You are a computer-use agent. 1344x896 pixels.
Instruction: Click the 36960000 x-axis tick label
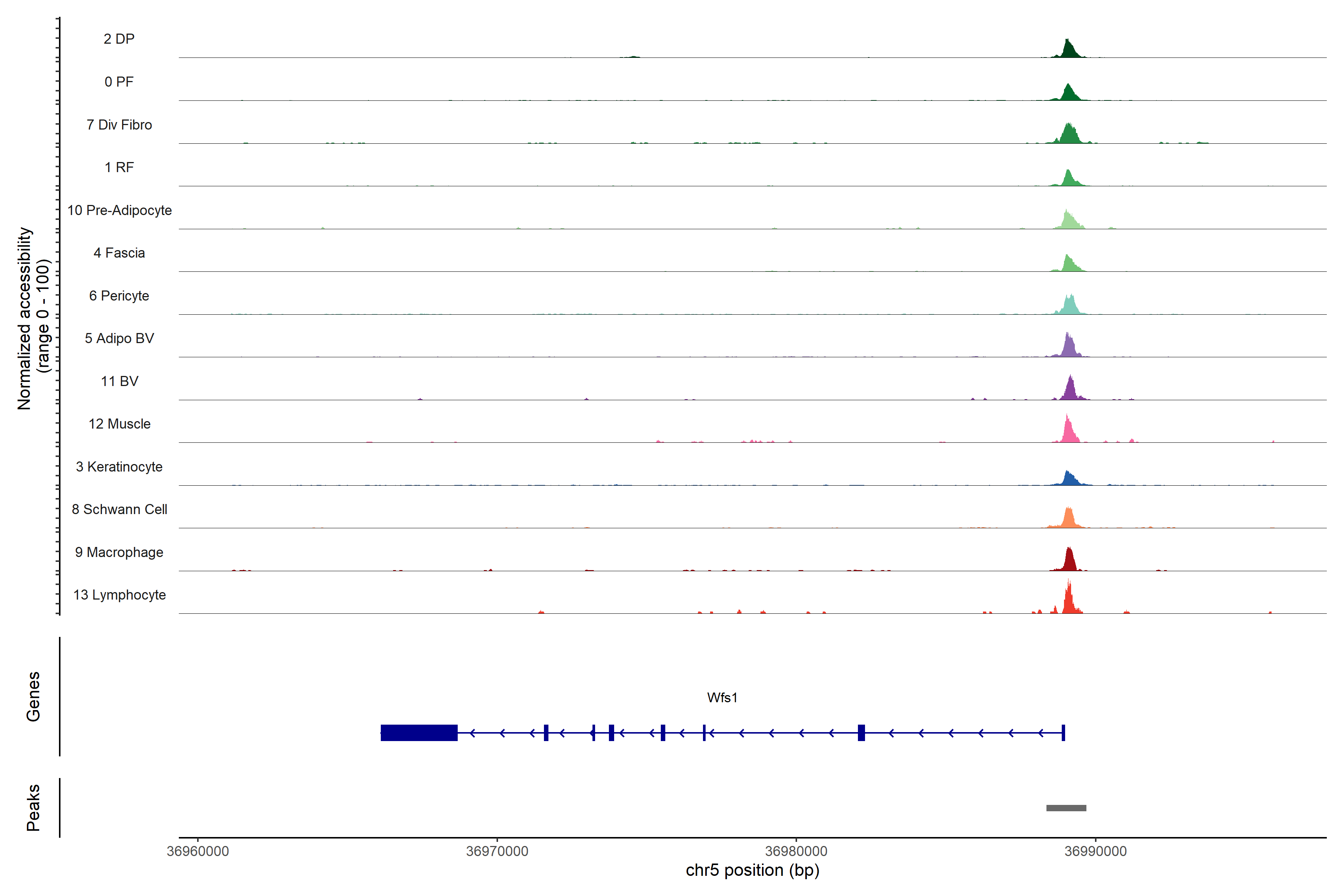click(x=198, y=851)
